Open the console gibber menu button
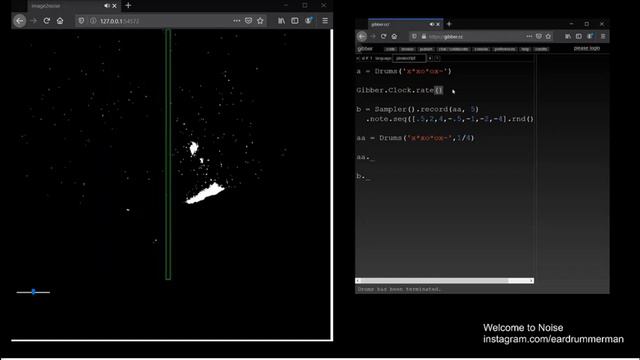Viewport: 640px width, 360px height. (481, 49)
